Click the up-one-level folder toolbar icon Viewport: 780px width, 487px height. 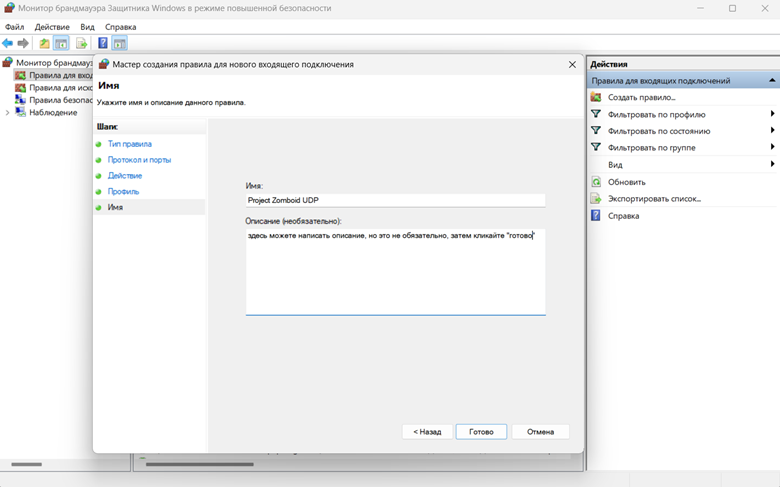click(44, 43)
